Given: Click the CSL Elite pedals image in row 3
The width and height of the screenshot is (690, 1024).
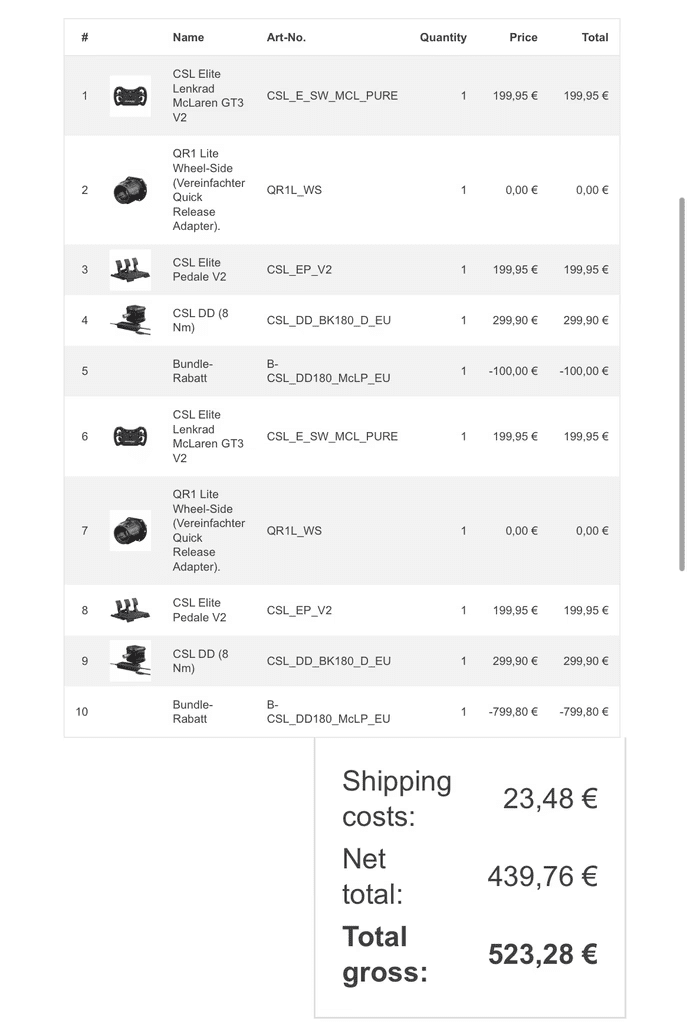Looking at the screenshot, I should coord(130,270).
